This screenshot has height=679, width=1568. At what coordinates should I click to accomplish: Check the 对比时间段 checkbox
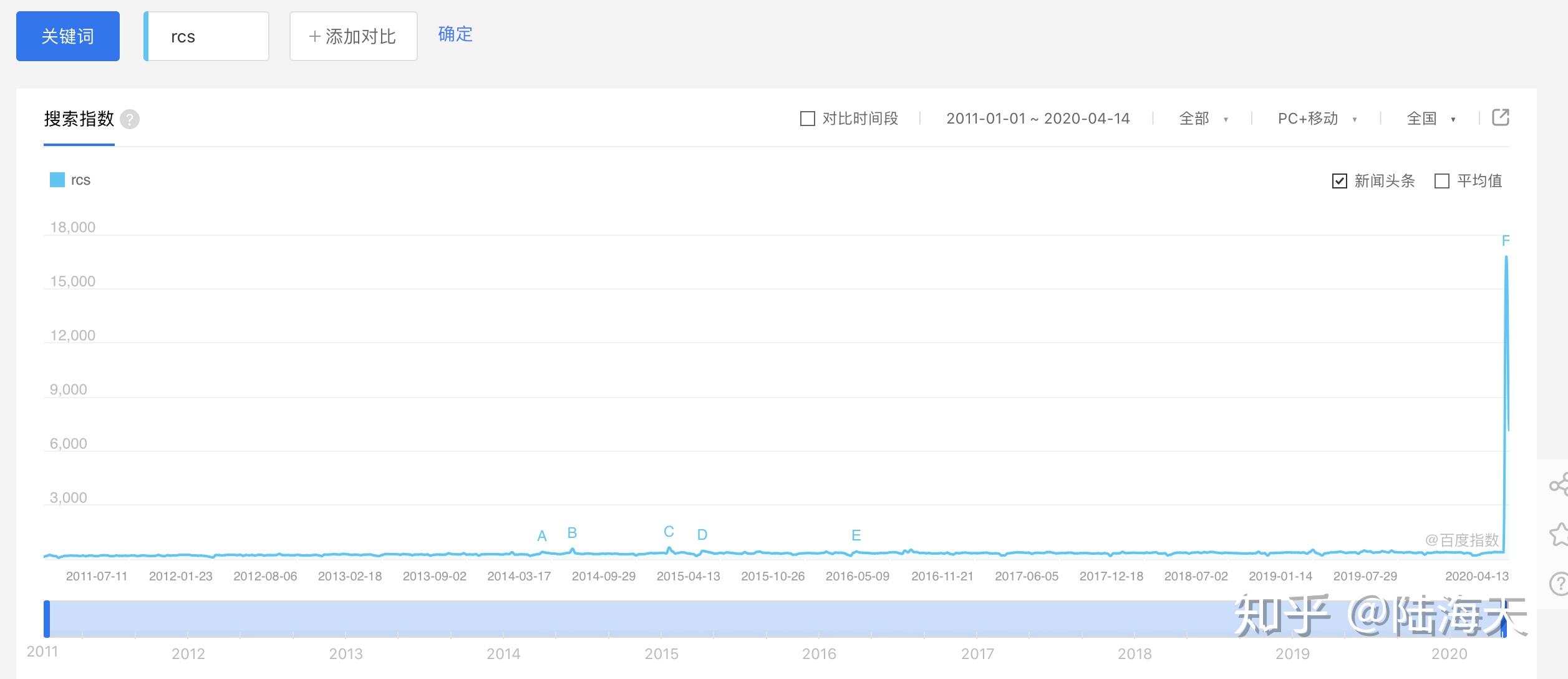[808, 117]
